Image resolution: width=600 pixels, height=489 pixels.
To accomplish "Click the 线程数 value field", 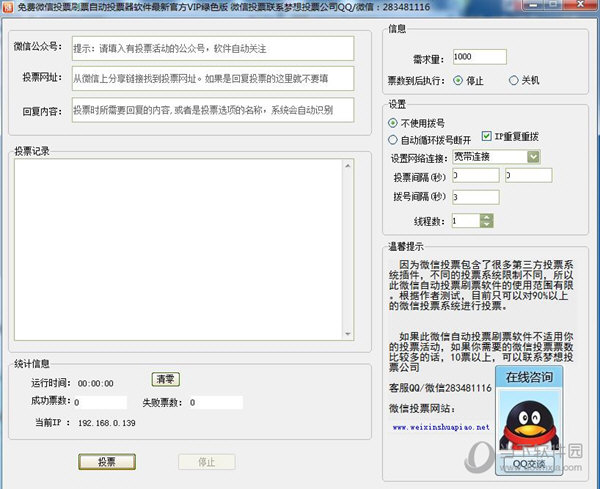I will point(466,221).
